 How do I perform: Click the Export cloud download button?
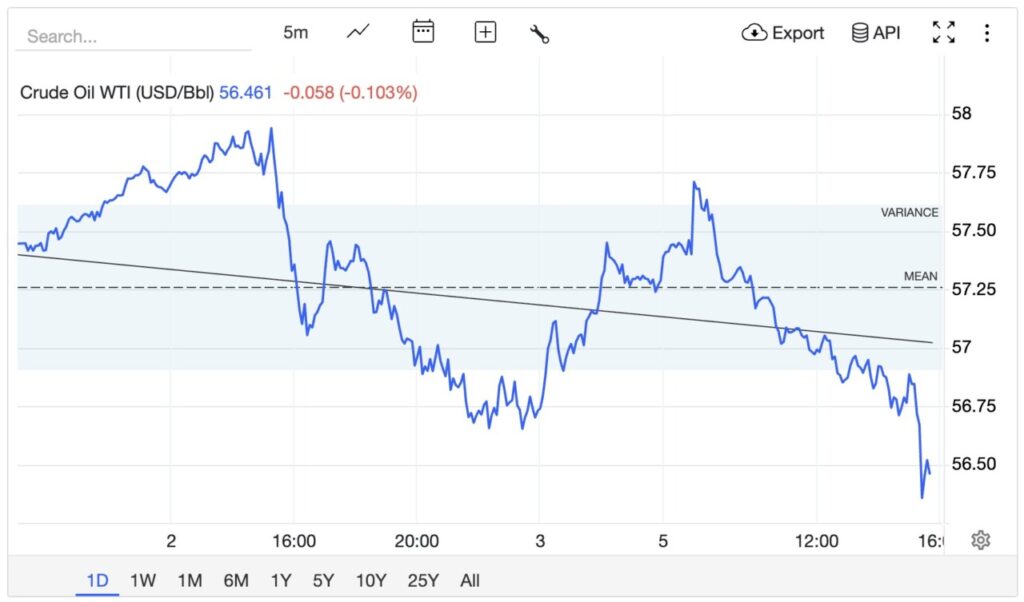coord(783,33)
